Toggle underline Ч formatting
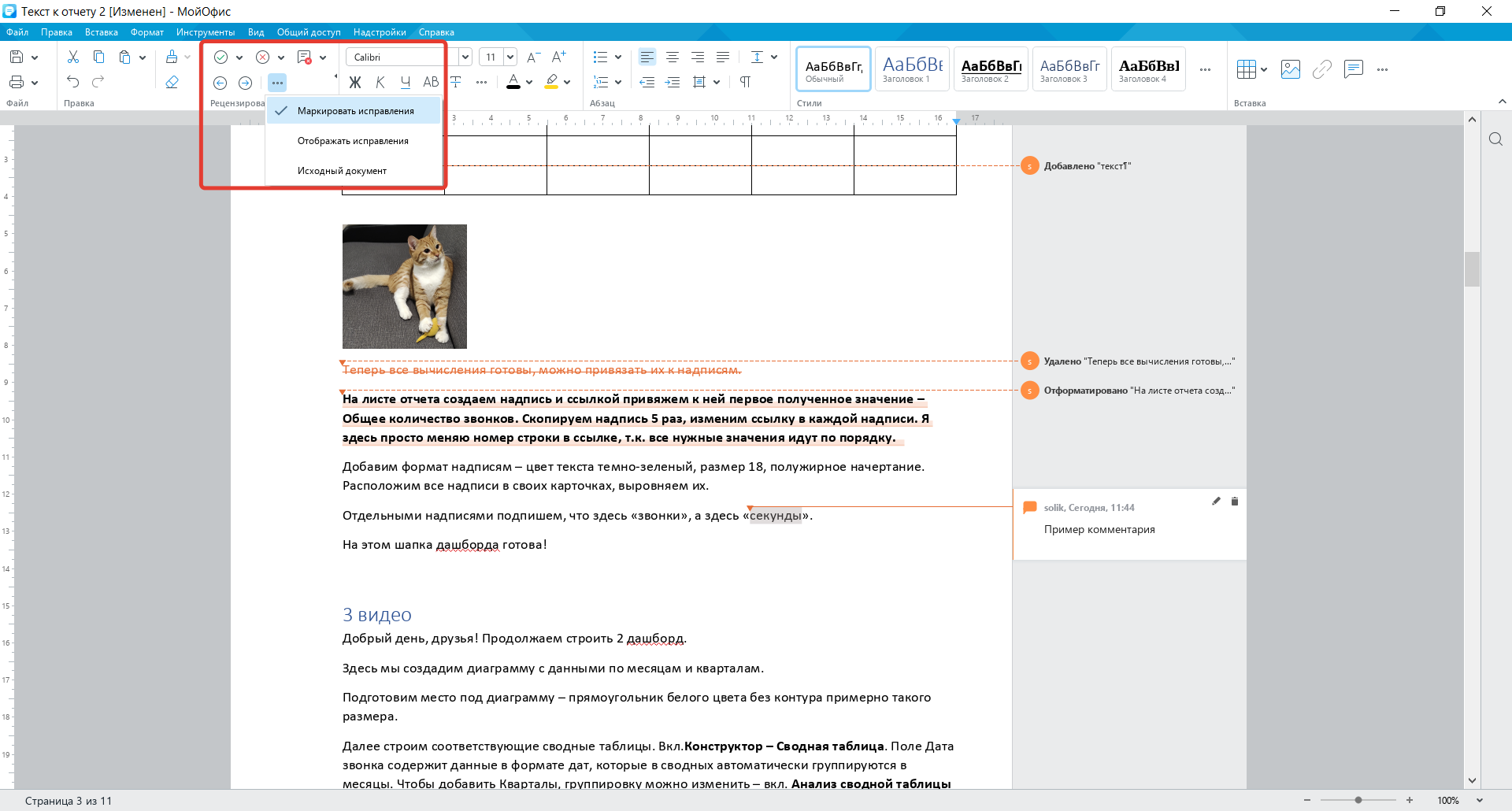Screen dimensions: 1512x811 coord(406,82)
